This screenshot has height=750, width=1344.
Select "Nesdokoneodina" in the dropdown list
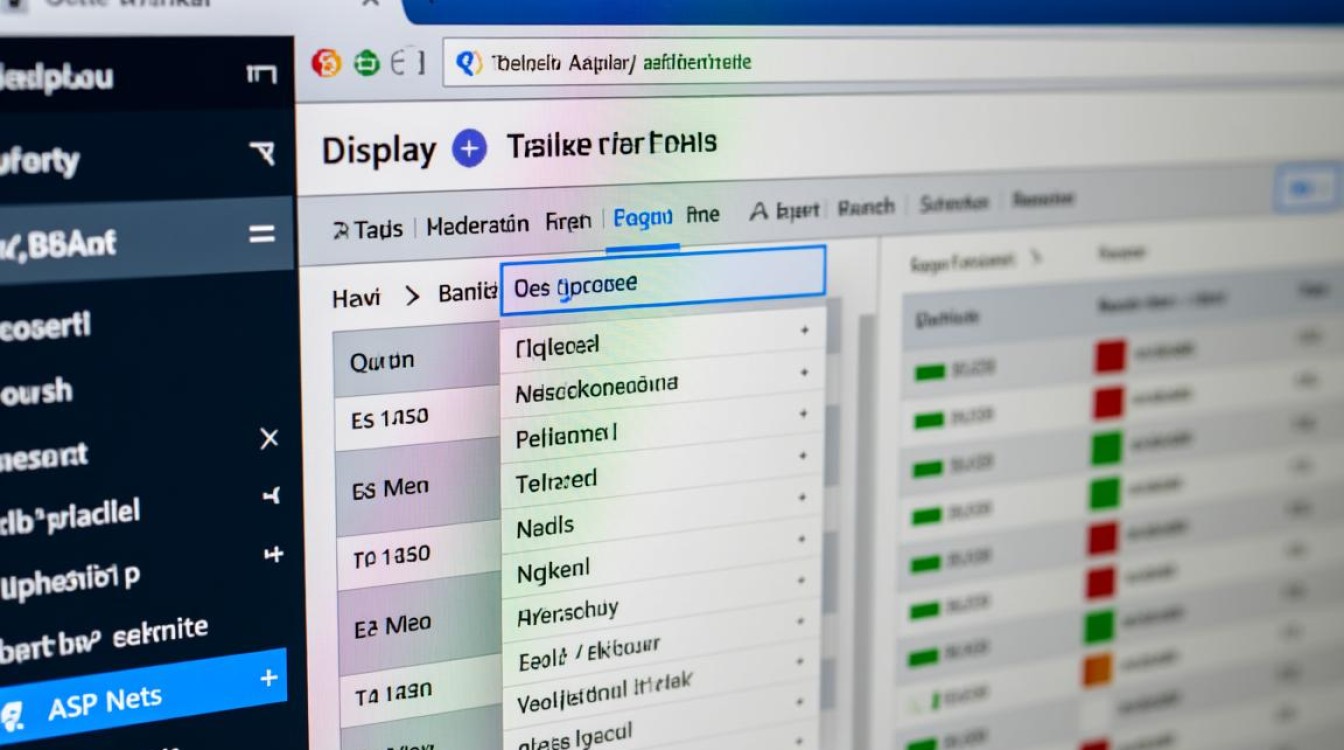[x=663, y=386]
